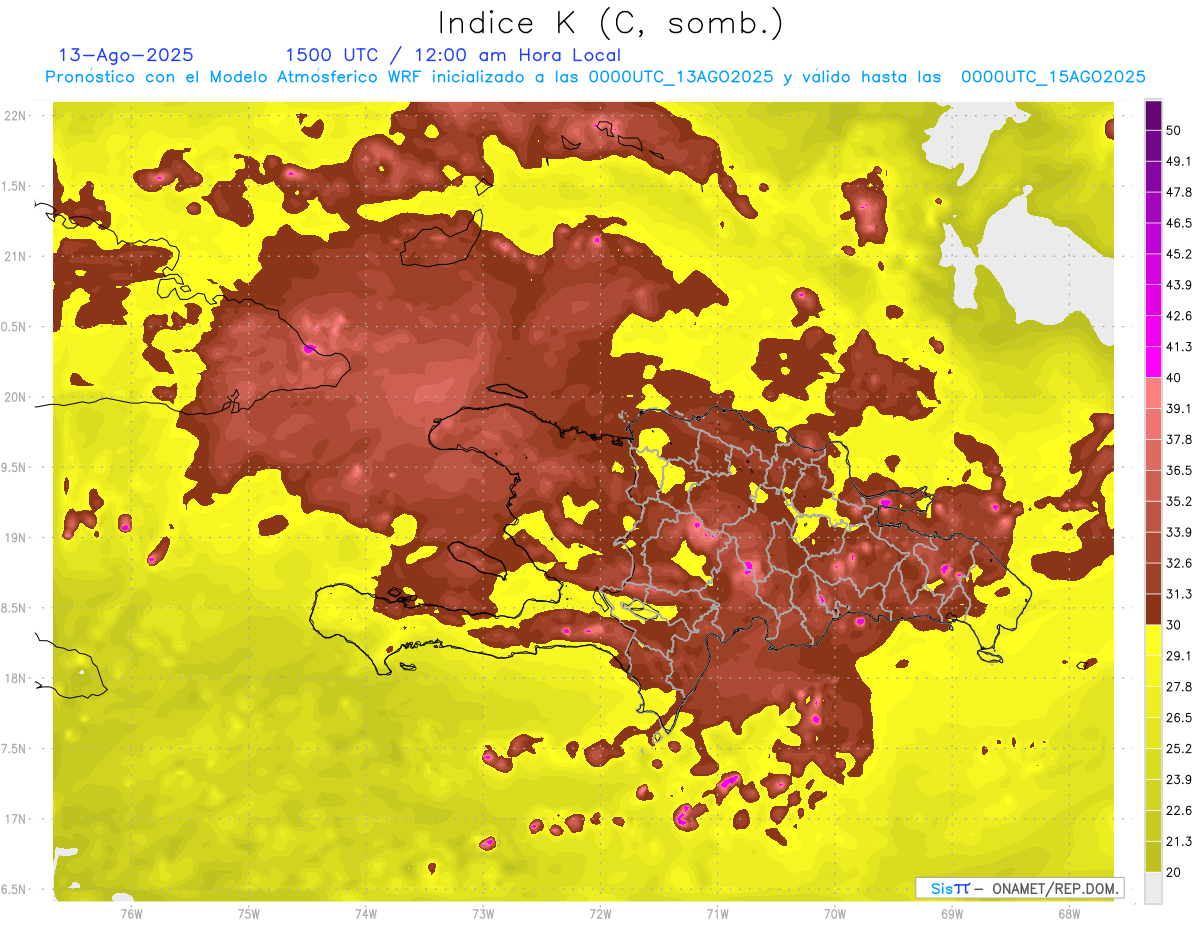Viewport: 1200px width, 927px height.
Task: Click the longitude label "73W"
Action: tap(483, 913)
